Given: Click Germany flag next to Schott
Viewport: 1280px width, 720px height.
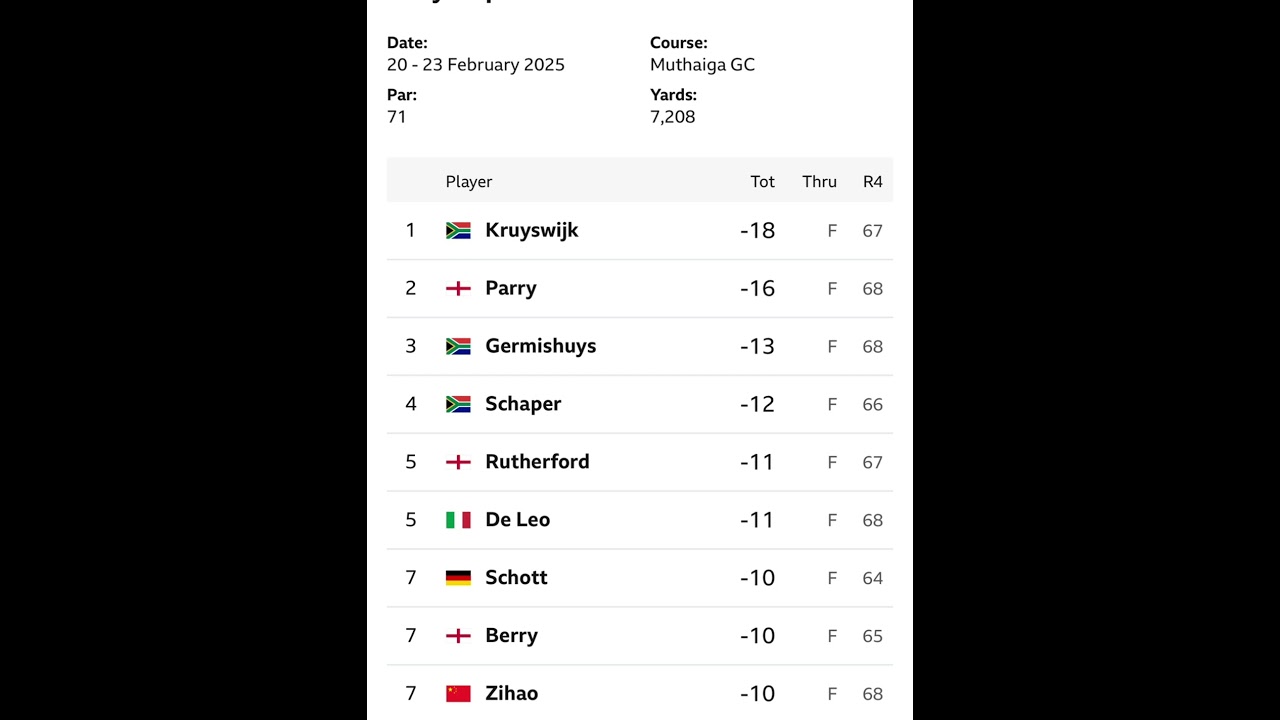Looking at the screenshot, I should point(458,578).
